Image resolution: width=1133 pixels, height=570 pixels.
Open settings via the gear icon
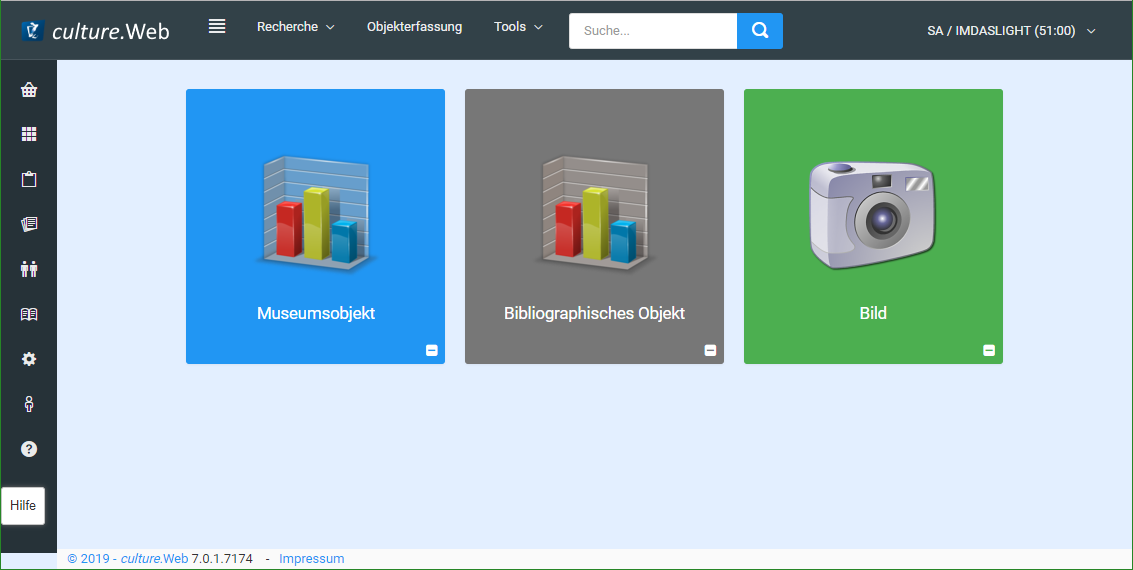pos(29,359)
